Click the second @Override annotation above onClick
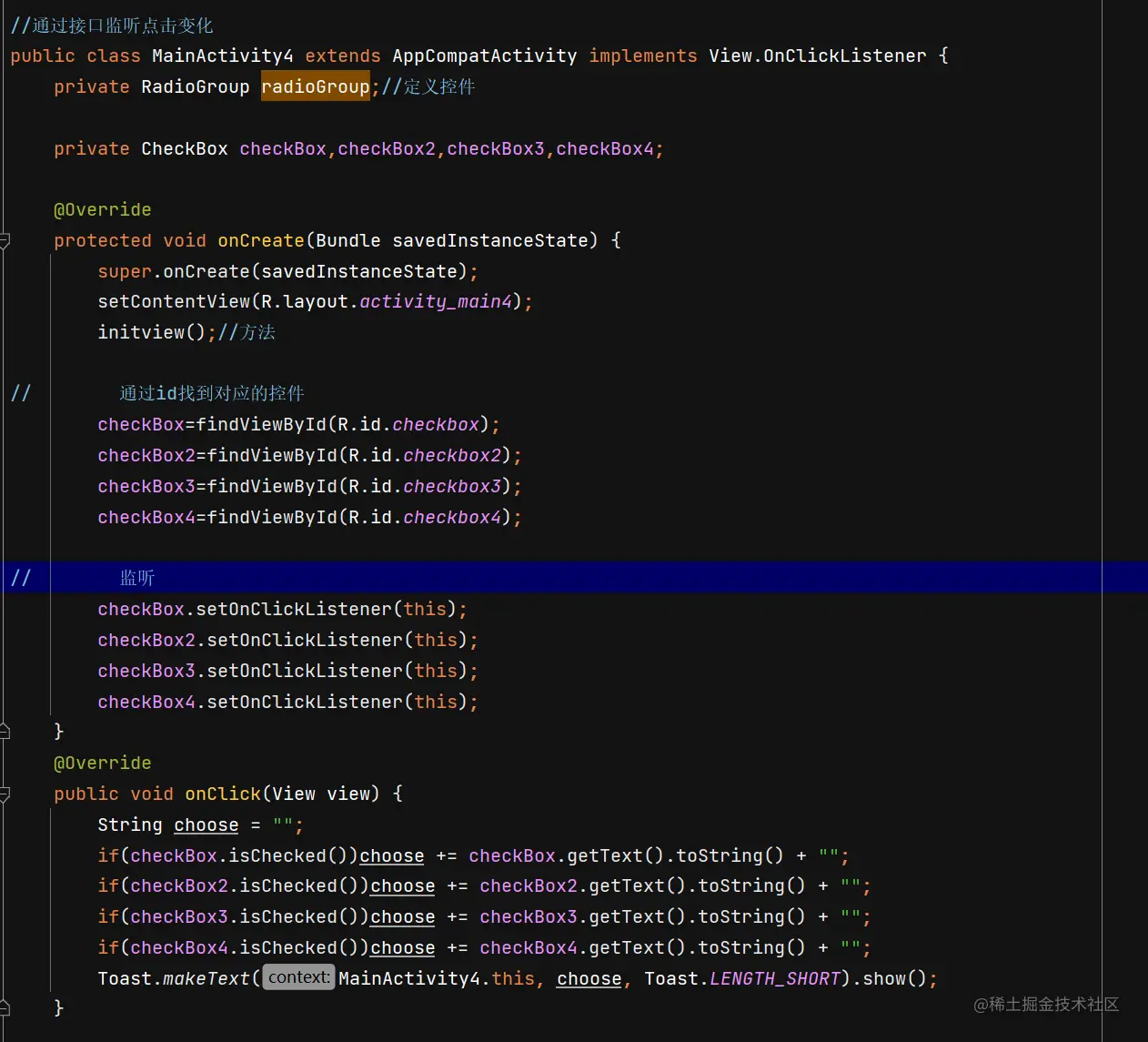The image size is (1148, 1042). pos(103,763)
